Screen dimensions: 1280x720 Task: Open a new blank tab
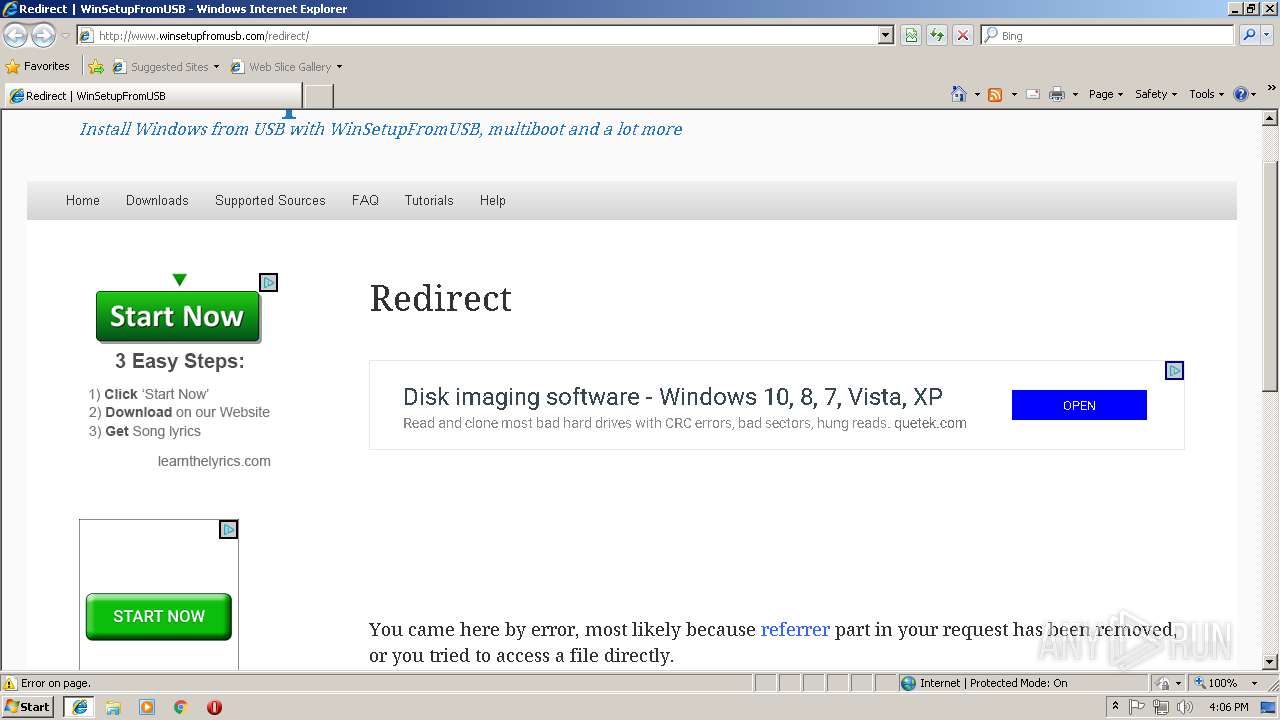tap(318, 96)
